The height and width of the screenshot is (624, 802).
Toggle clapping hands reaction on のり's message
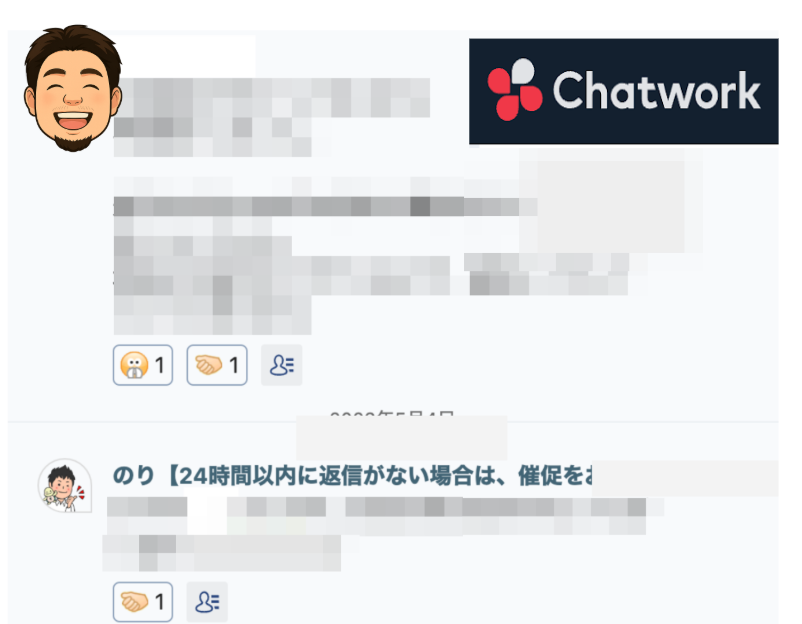[x=143, y=601]
